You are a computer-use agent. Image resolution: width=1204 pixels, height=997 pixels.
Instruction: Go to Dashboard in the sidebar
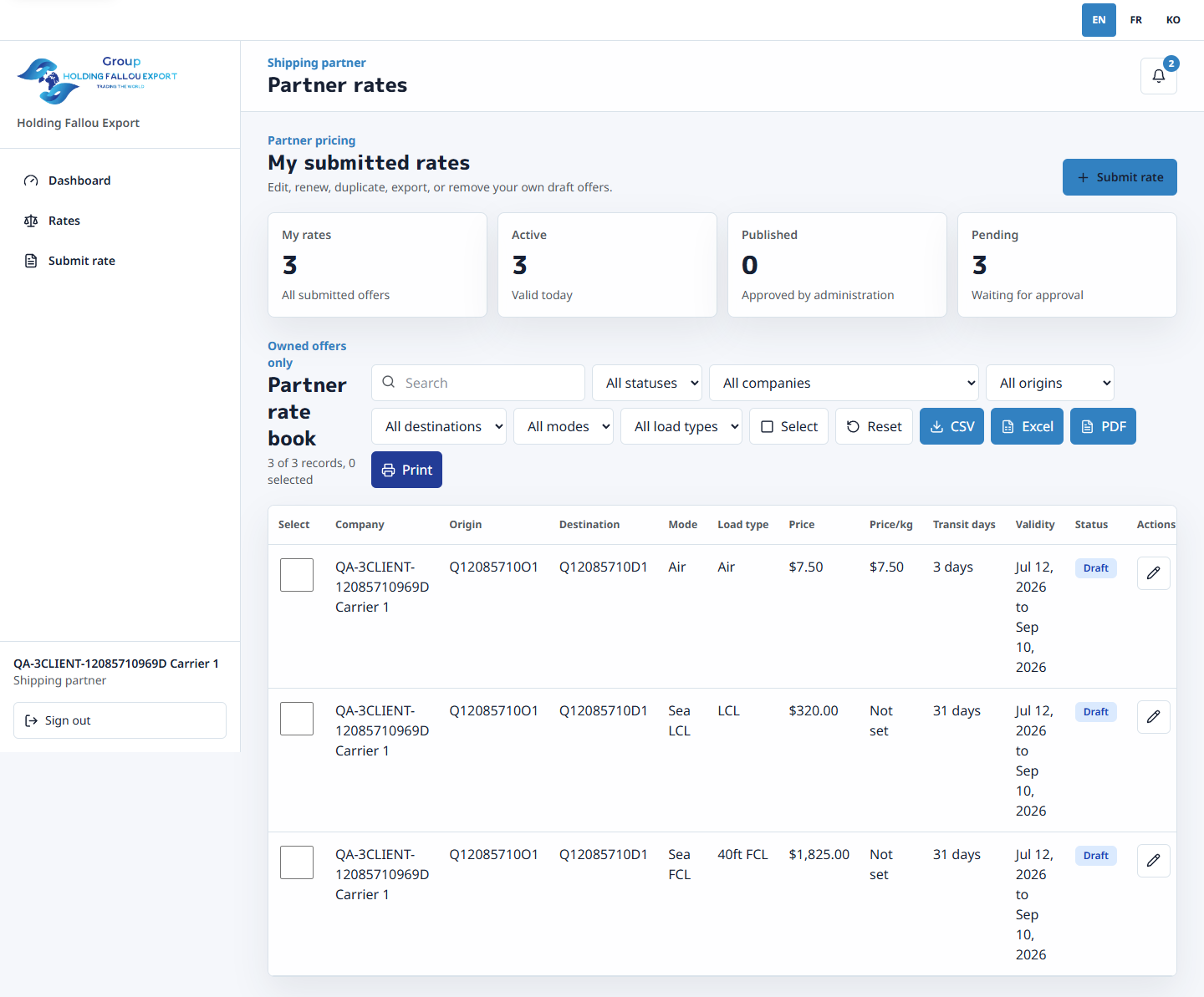pyautogui.click(x=120, y=181)
